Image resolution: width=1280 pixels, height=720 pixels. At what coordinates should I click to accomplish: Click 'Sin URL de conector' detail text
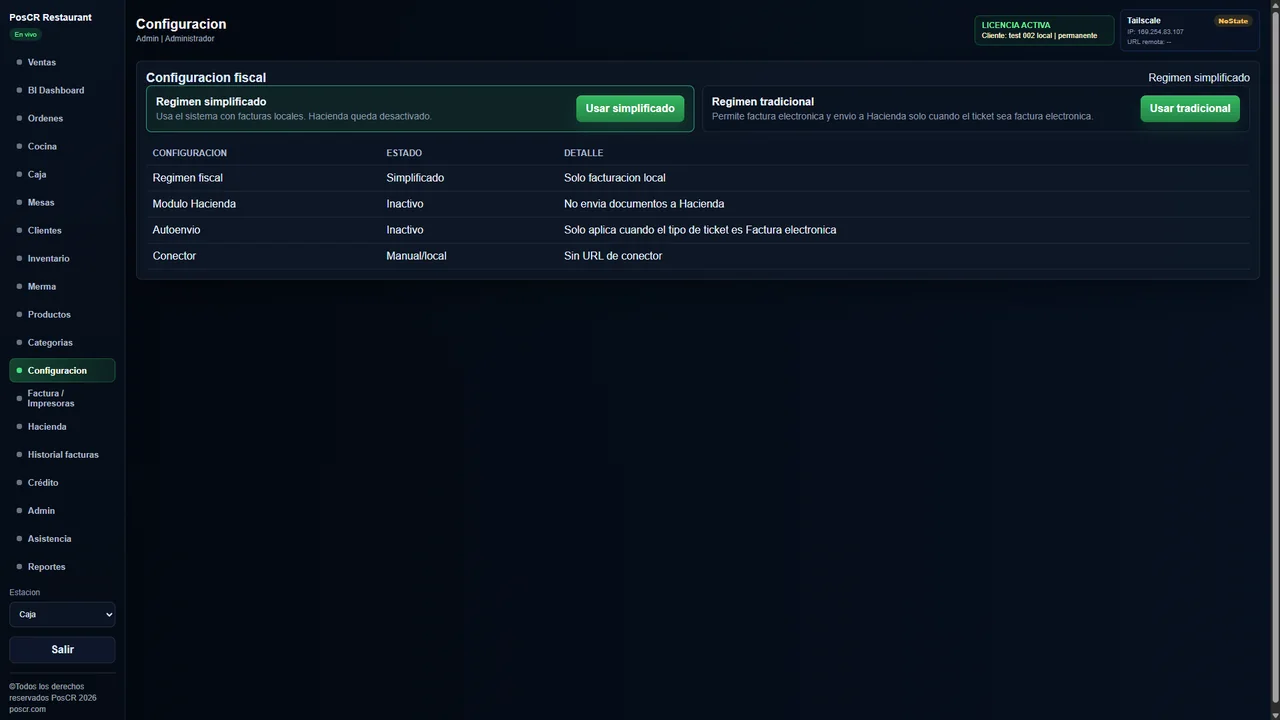coord(613,256)
